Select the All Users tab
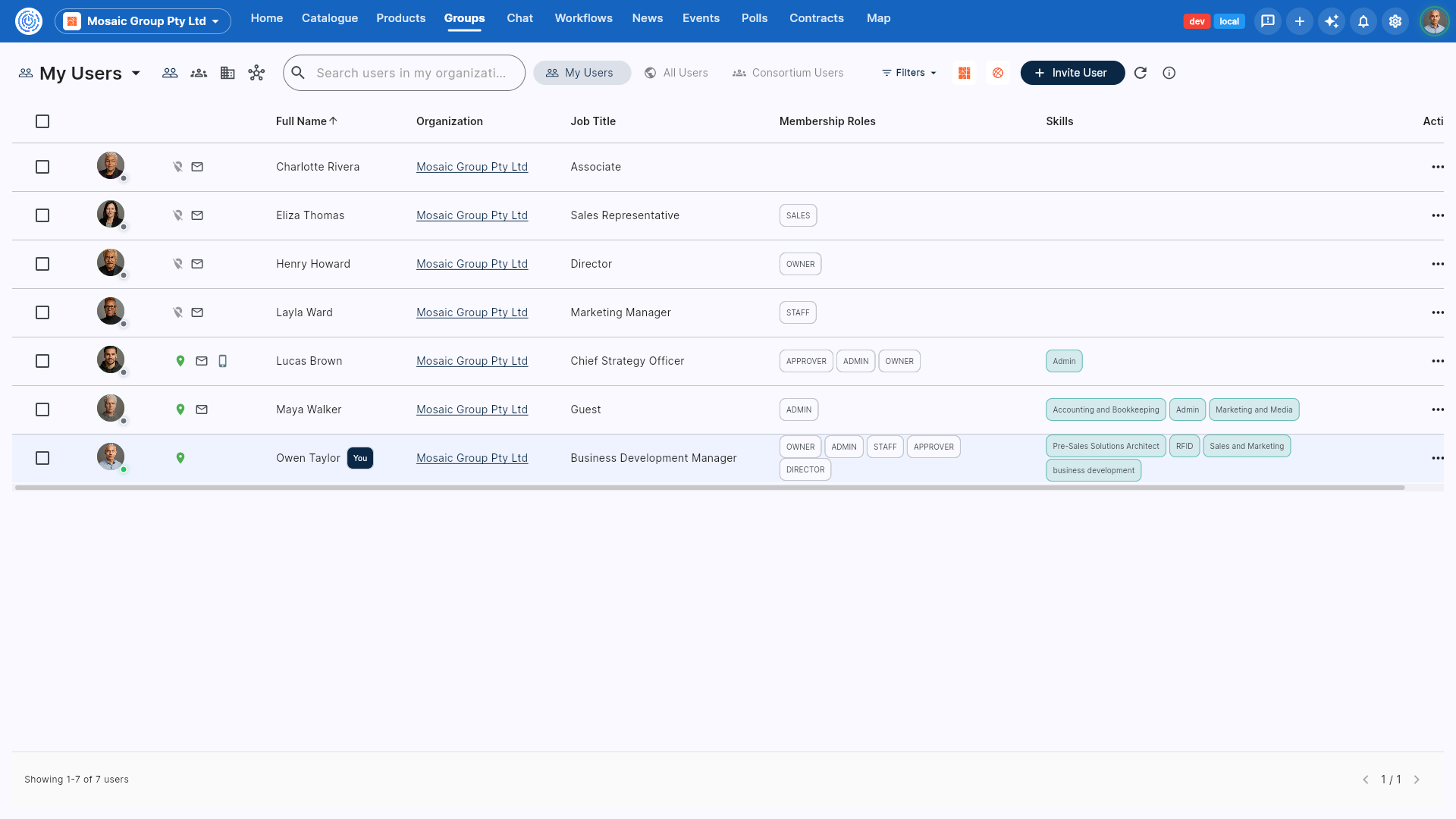 (x=676, y=73)
